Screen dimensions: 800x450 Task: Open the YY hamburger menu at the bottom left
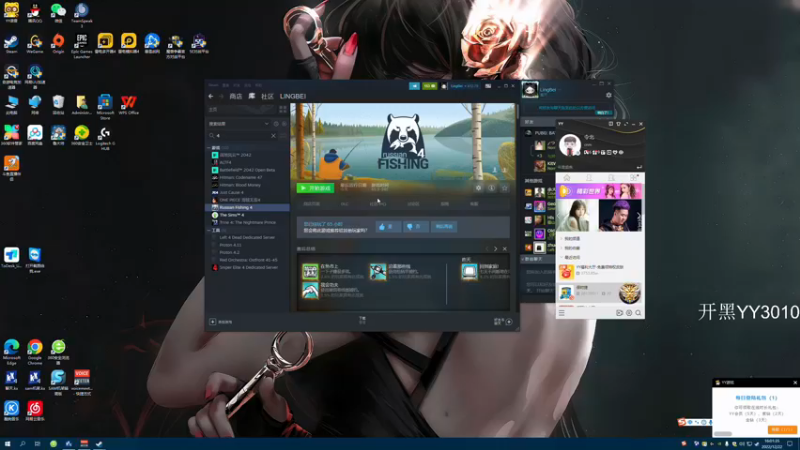click(562, 313)
